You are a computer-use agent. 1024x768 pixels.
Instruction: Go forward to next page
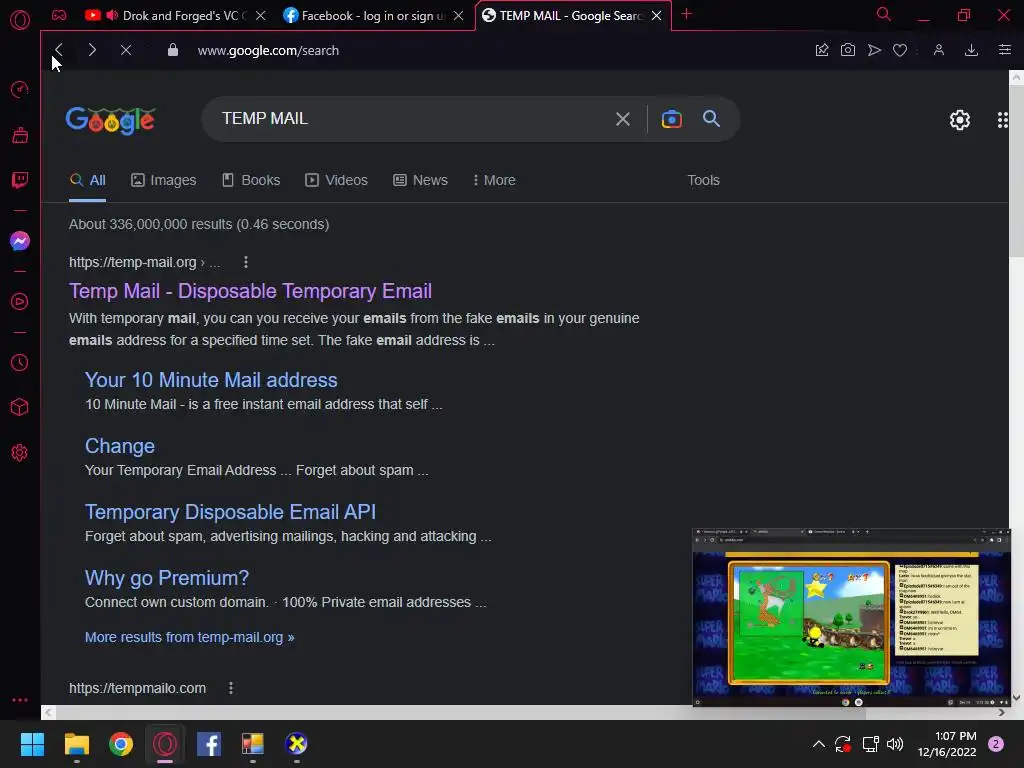(92, 50)
